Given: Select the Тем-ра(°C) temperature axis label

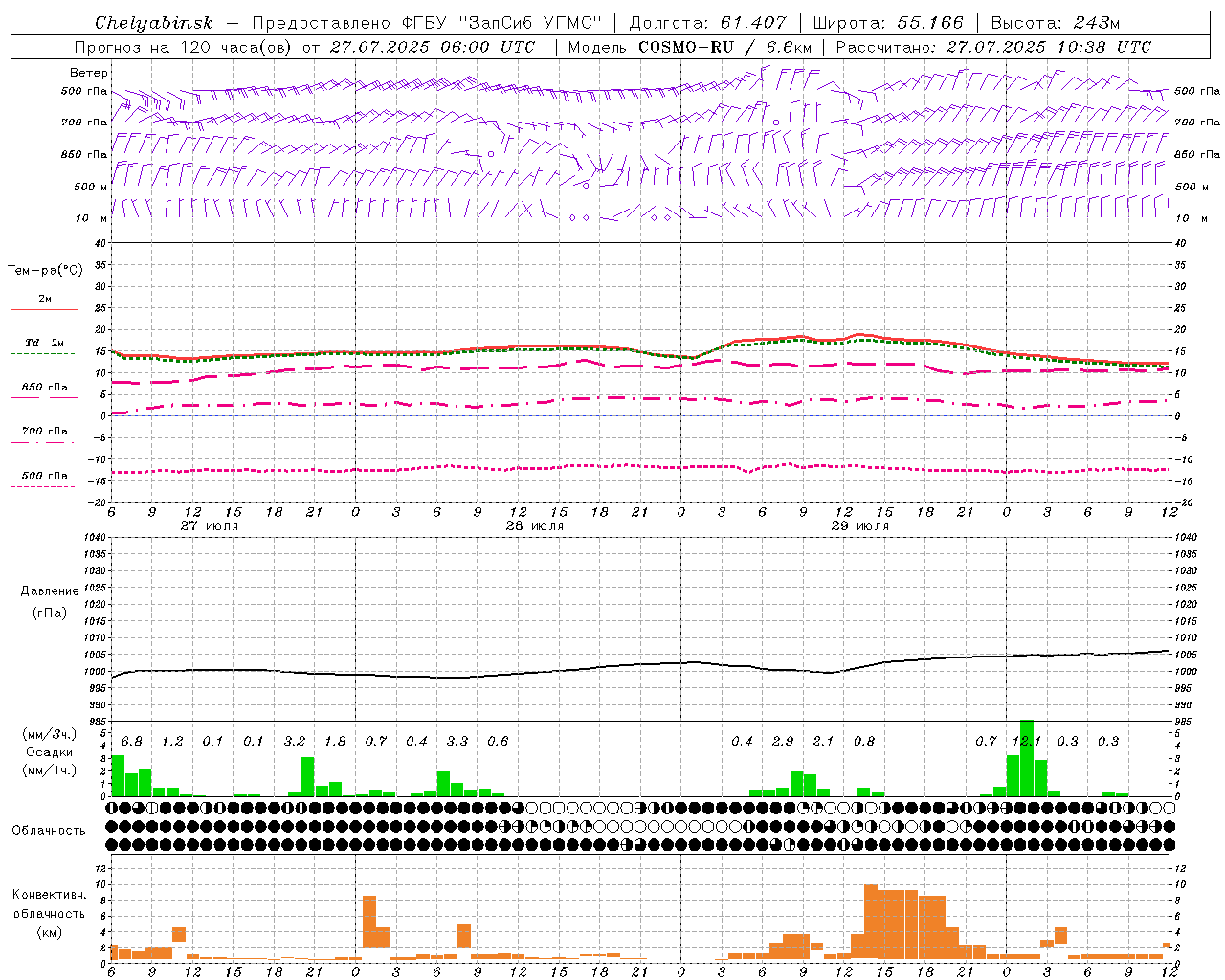Looking at the screenshot, I should click(45, 271).
